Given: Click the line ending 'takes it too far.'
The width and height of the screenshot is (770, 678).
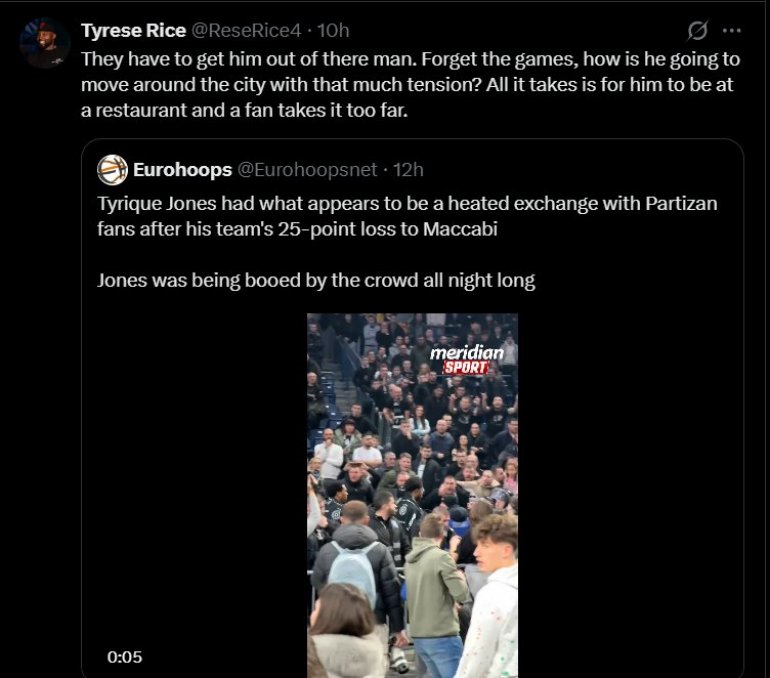Looking at the screenshot, I should (x=250, y=110).
